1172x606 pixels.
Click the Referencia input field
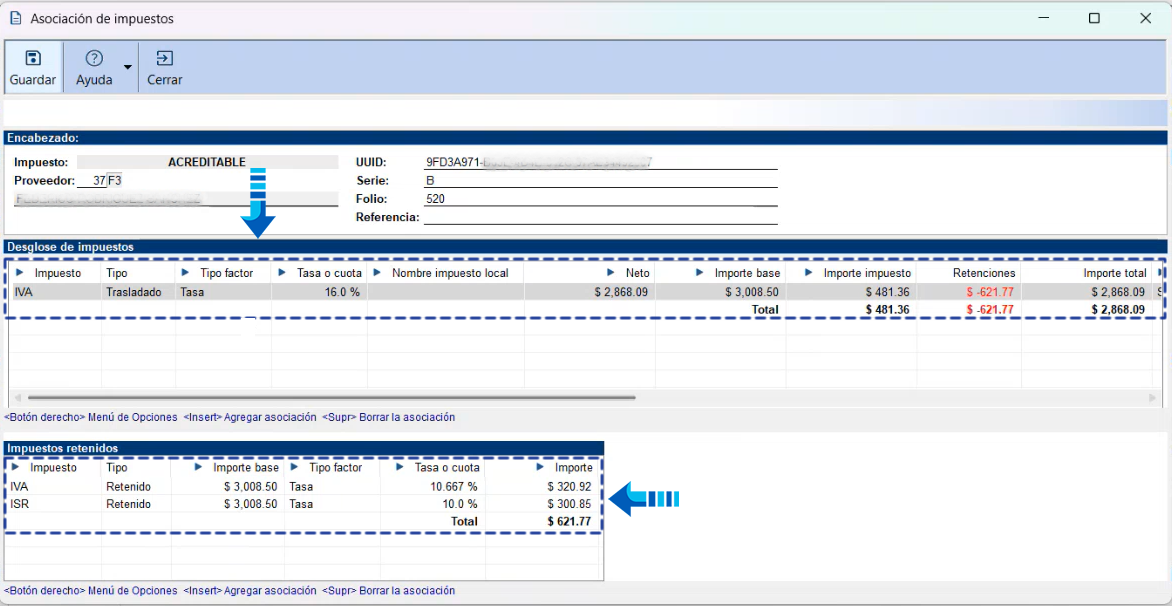click(x=600, y=217)
